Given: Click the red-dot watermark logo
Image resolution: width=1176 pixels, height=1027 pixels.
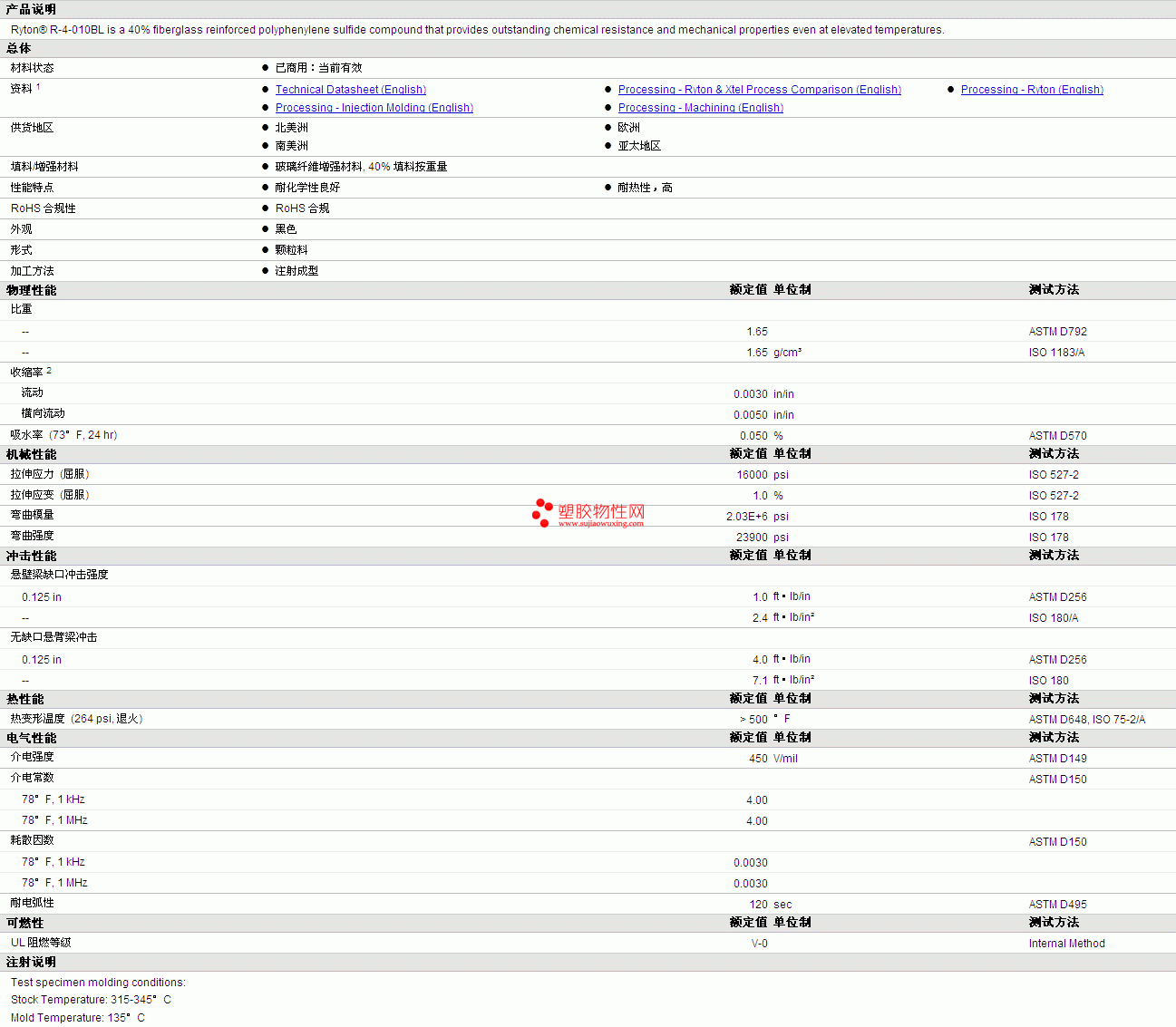Looking at the screenshot, I should tap(542, 512).
